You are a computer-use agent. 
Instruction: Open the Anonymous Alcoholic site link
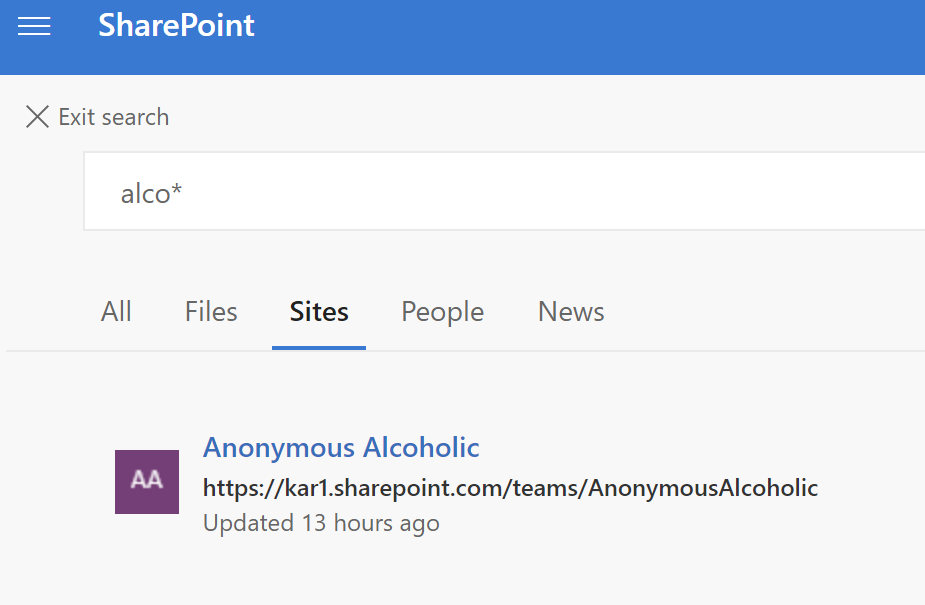341,448
